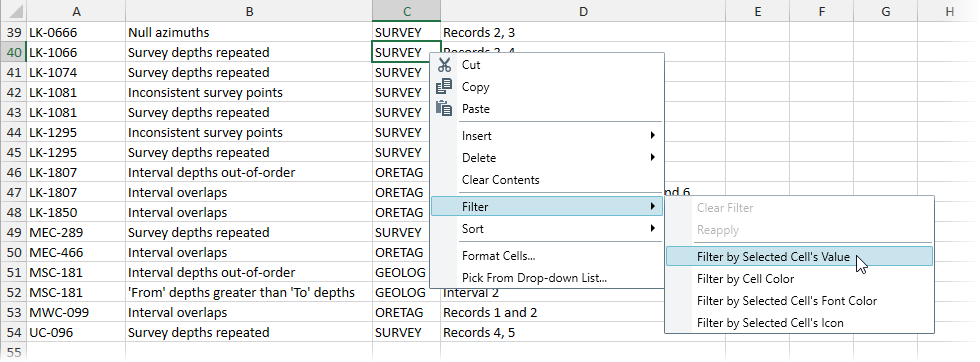Select column D header

tap(582, 11)
